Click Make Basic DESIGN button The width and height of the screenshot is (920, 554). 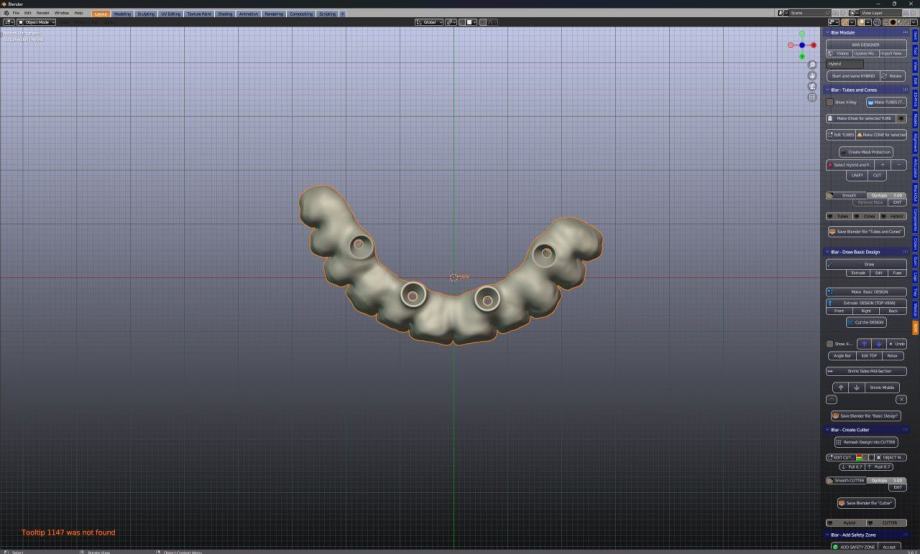click(866, 292)
